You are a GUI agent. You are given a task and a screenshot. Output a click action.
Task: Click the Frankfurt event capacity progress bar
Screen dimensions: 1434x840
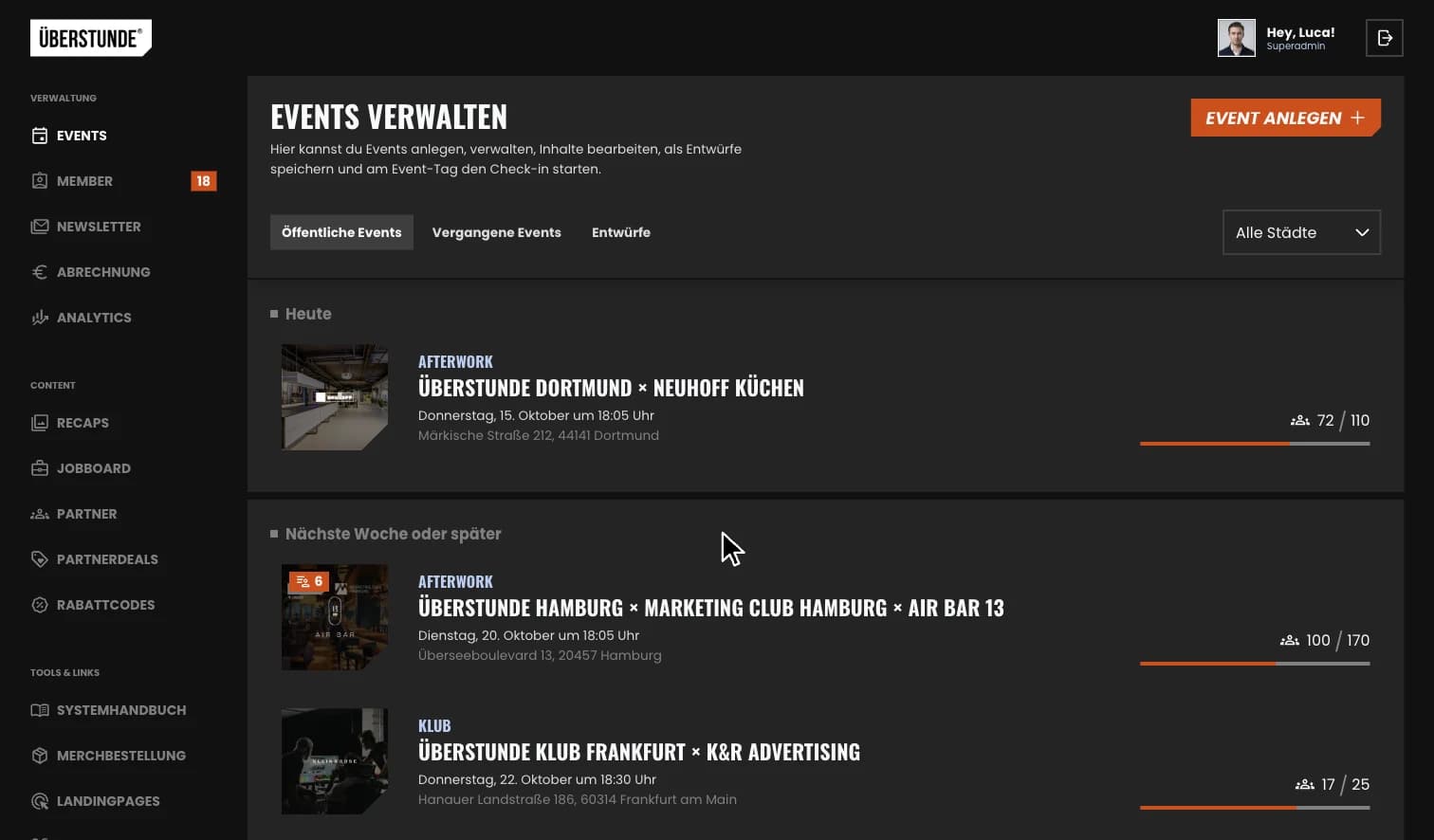click(1255, 808)
